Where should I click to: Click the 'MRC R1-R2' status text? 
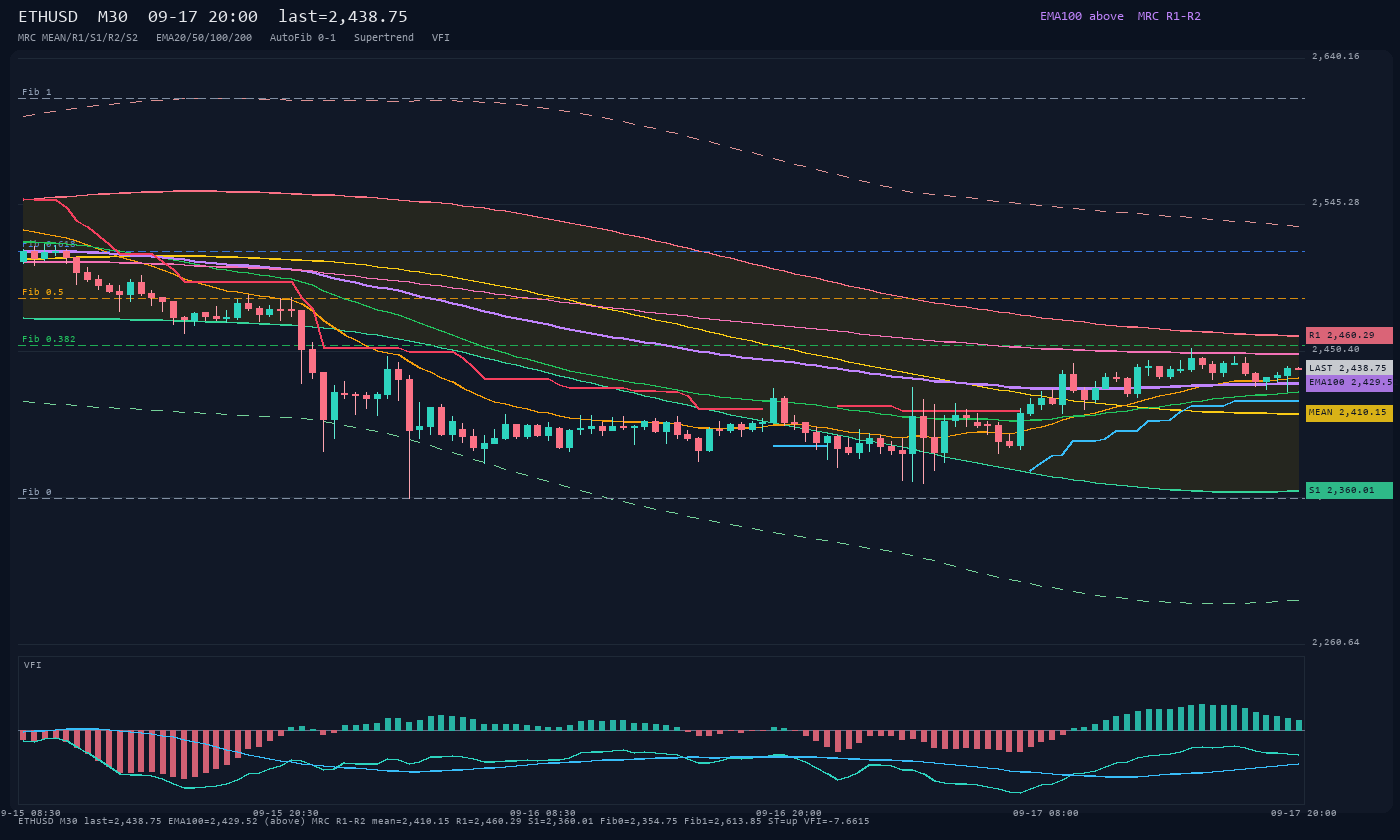1169,16
